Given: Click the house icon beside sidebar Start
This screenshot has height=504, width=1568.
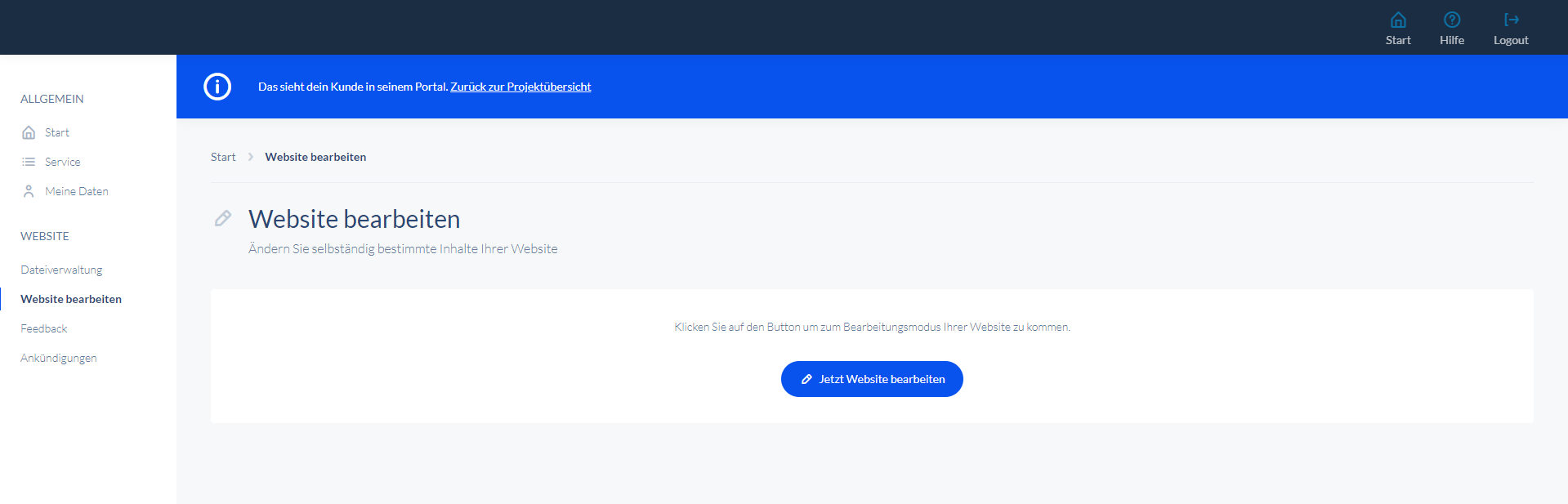Looking at the screenshot, I should 29,132.
